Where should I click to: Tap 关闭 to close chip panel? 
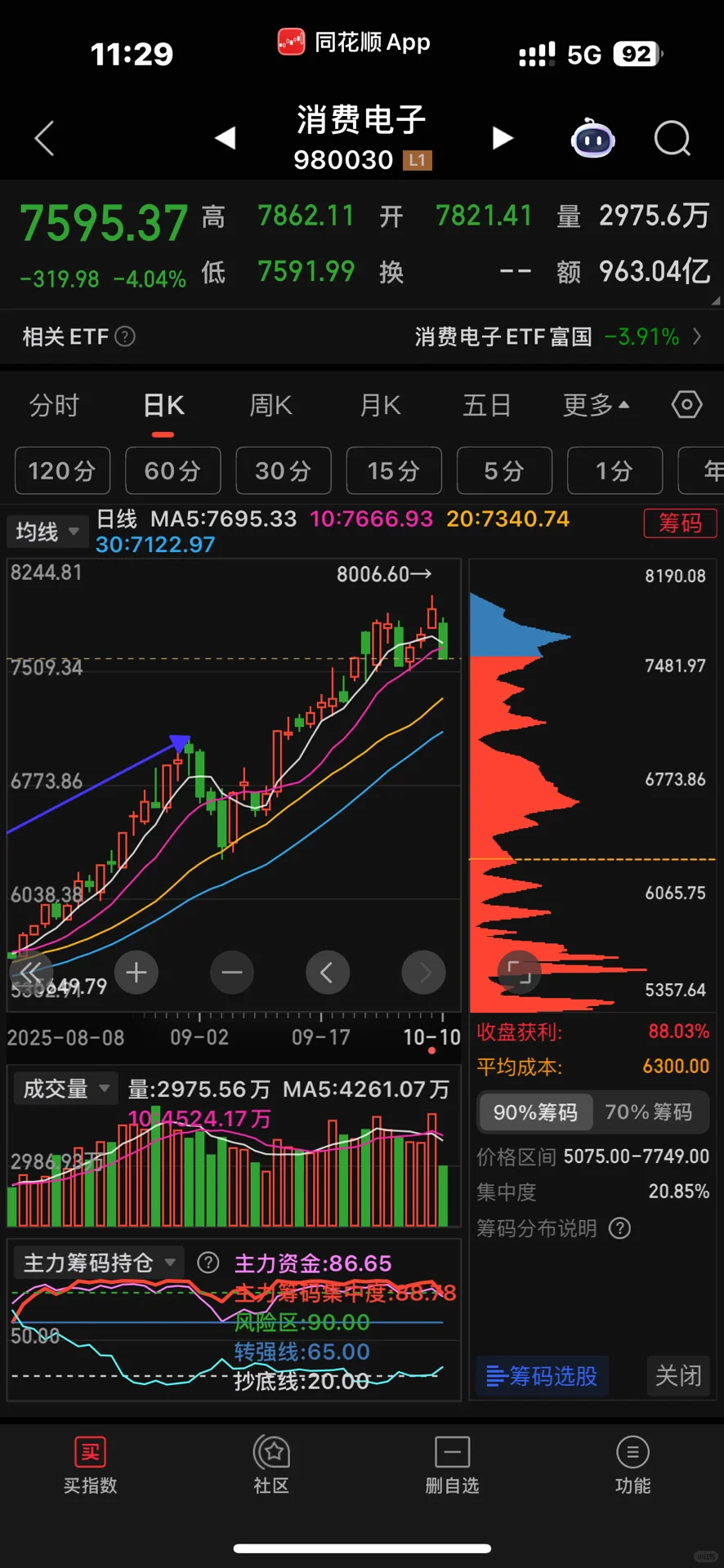click(678, 1376)
